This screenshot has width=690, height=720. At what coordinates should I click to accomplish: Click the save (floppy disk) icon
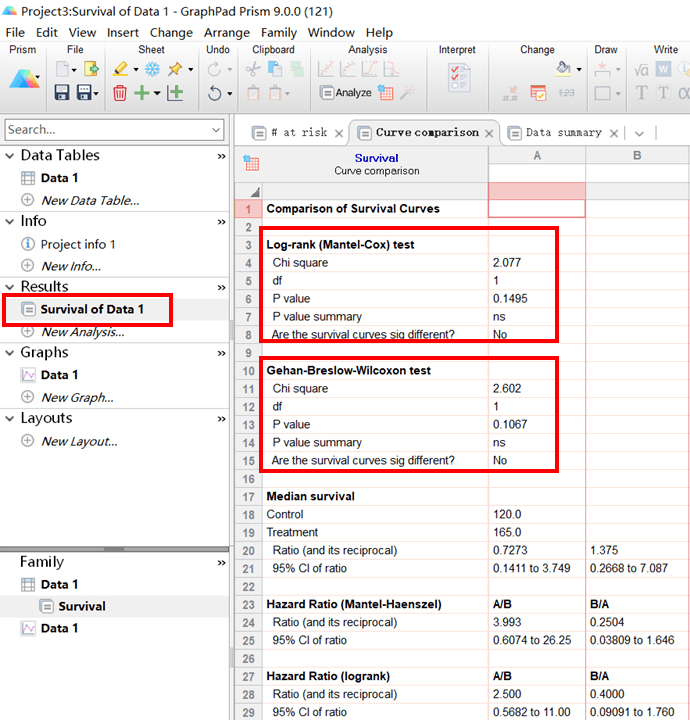(x=62, y=93)
